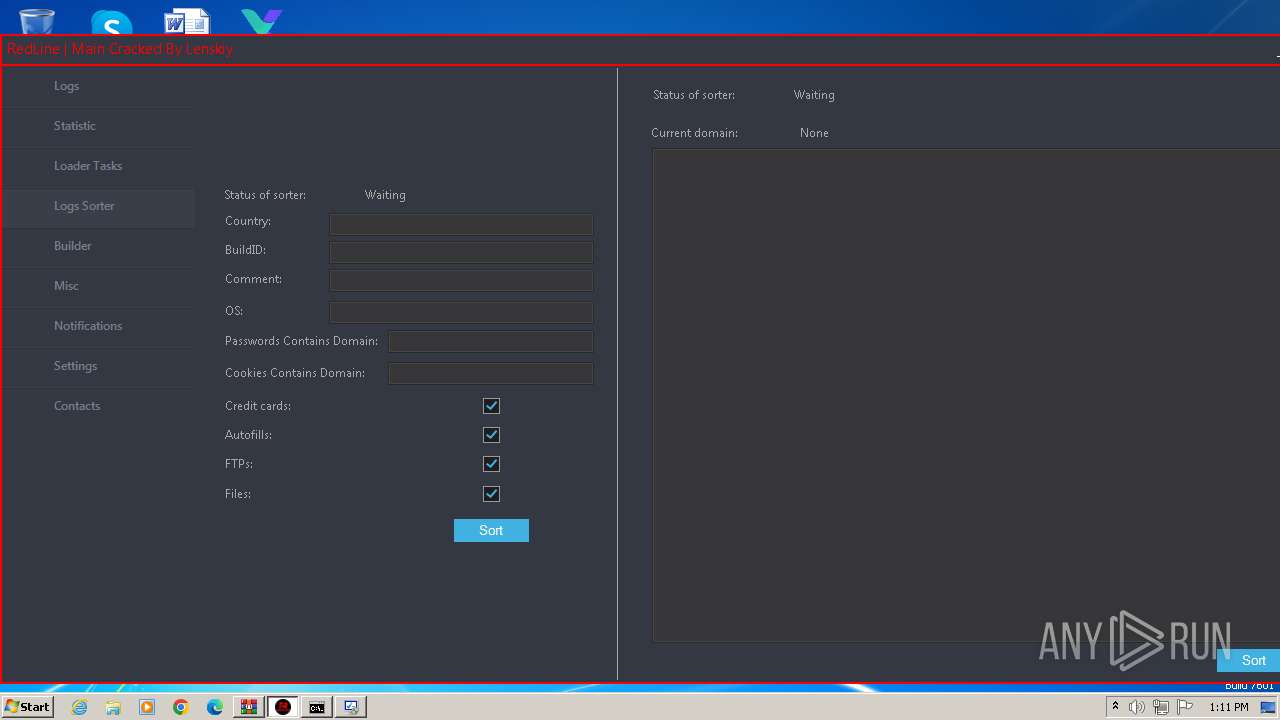Click the Sort button under Files
Viewport: 1280px width, 720px height.
point(491,531)
